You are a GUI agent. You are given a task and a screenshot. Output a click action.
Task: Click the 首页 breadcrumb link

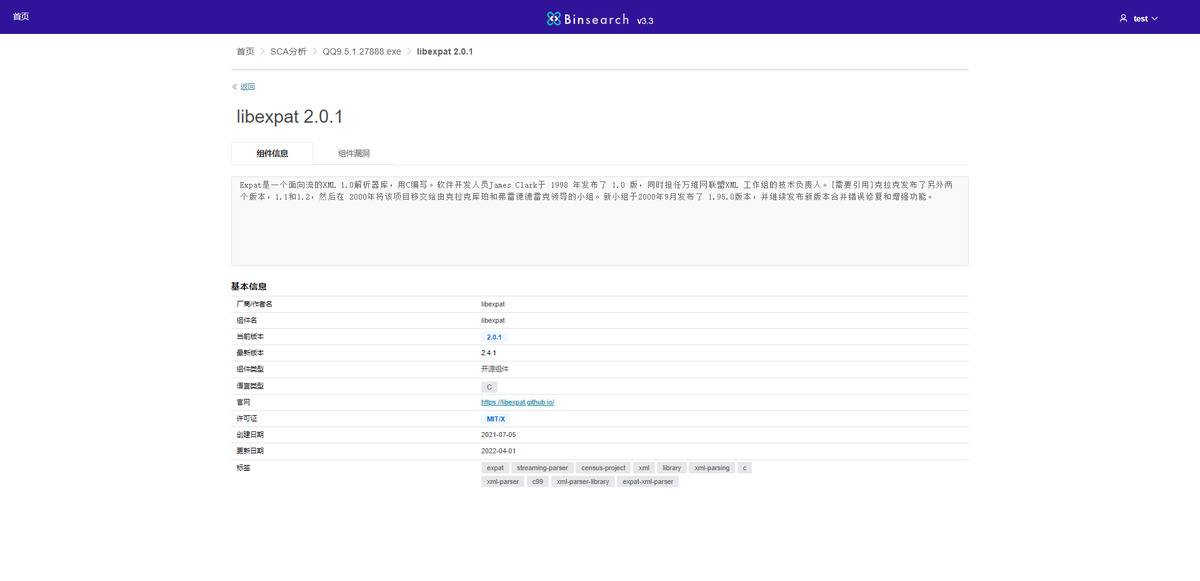point(243,51)
